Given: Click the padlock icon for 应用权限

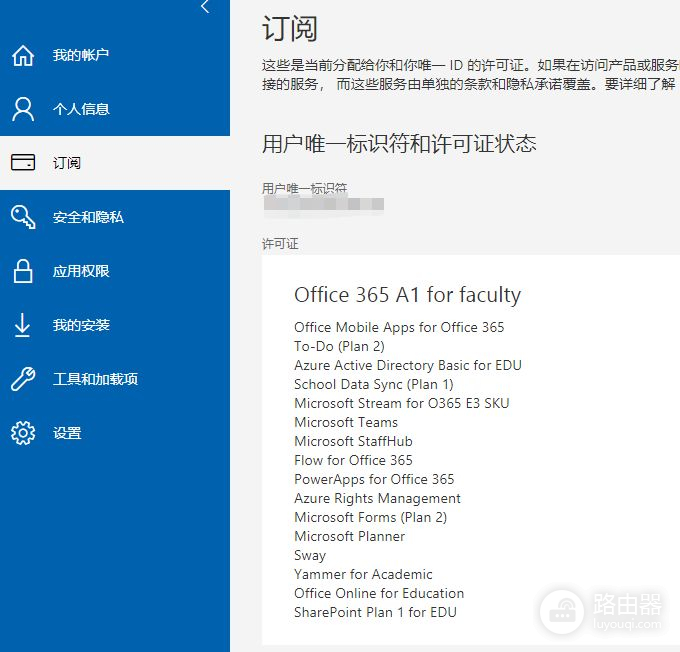Looking at the screenshot, I should click(23, 271).
